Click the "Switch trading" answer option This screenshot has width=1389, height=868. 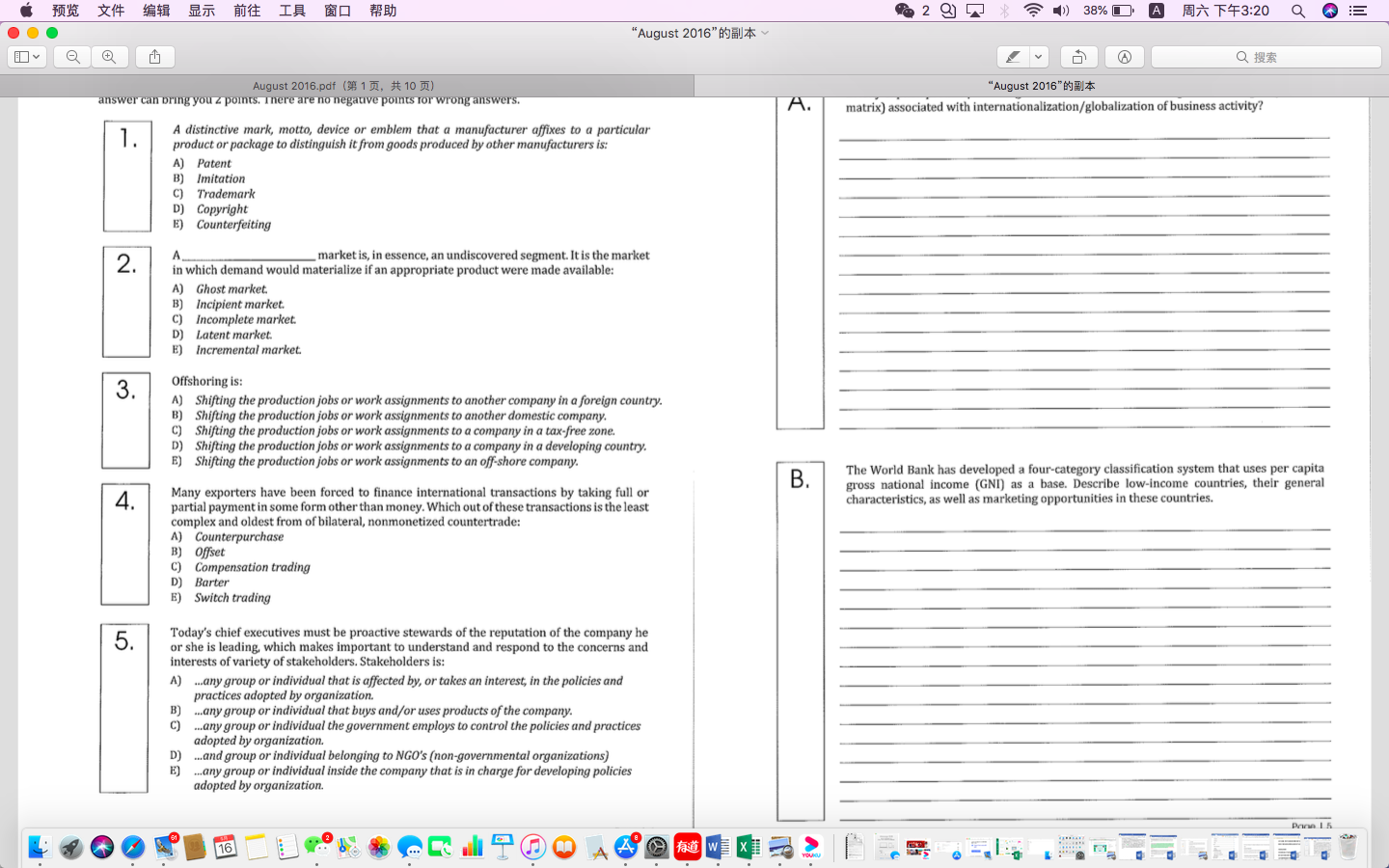tap(232, 598)
